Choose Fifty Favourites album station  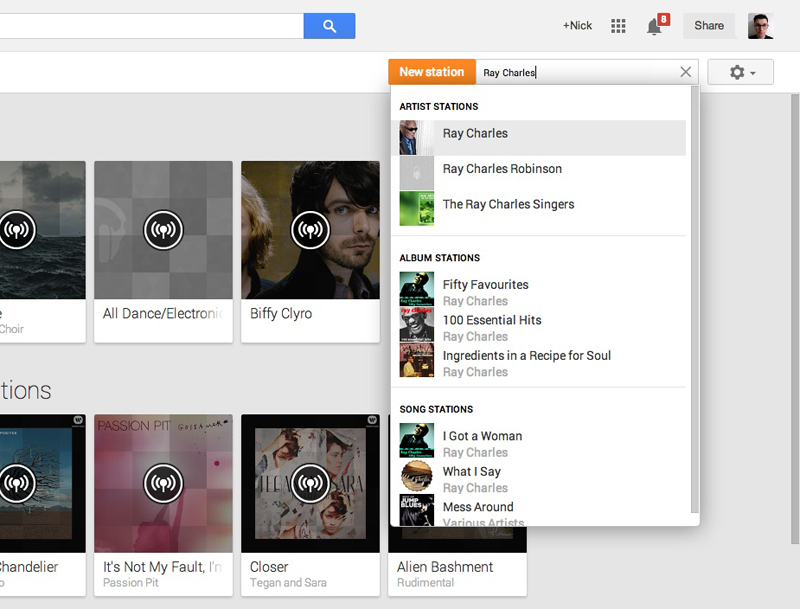(538, 289)
